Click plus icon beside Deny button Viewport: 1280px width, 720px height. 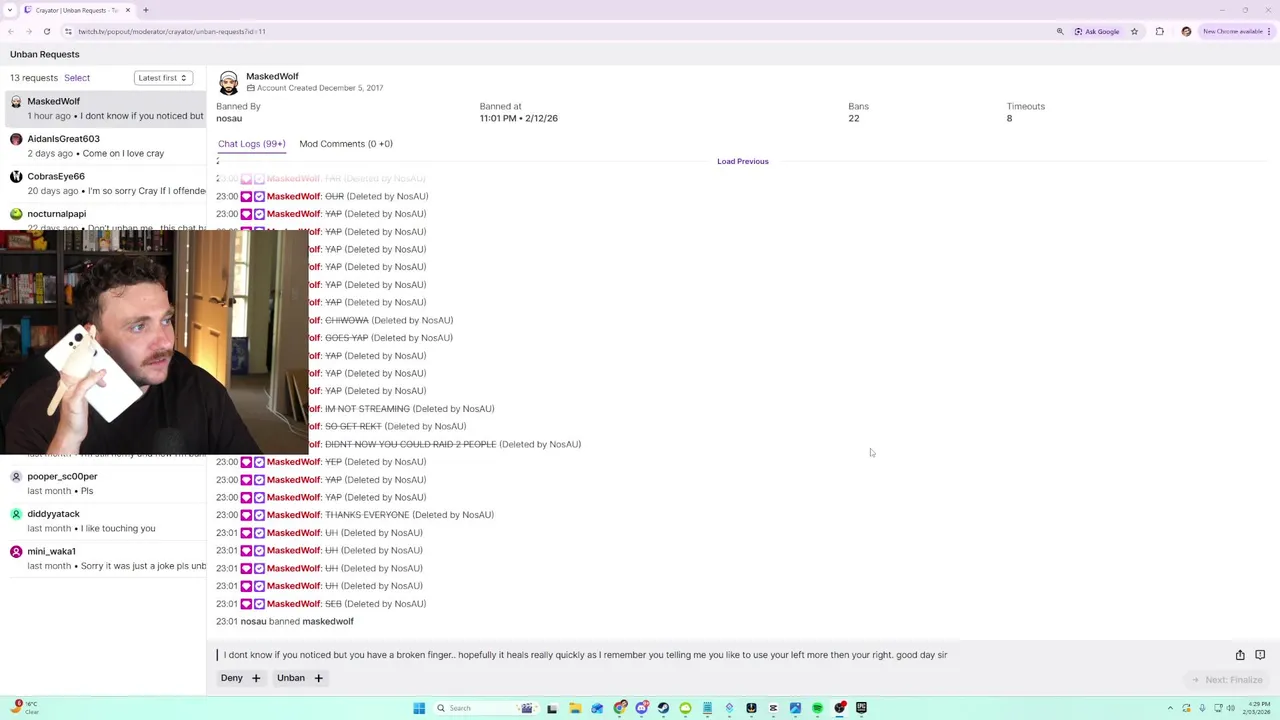256,678
